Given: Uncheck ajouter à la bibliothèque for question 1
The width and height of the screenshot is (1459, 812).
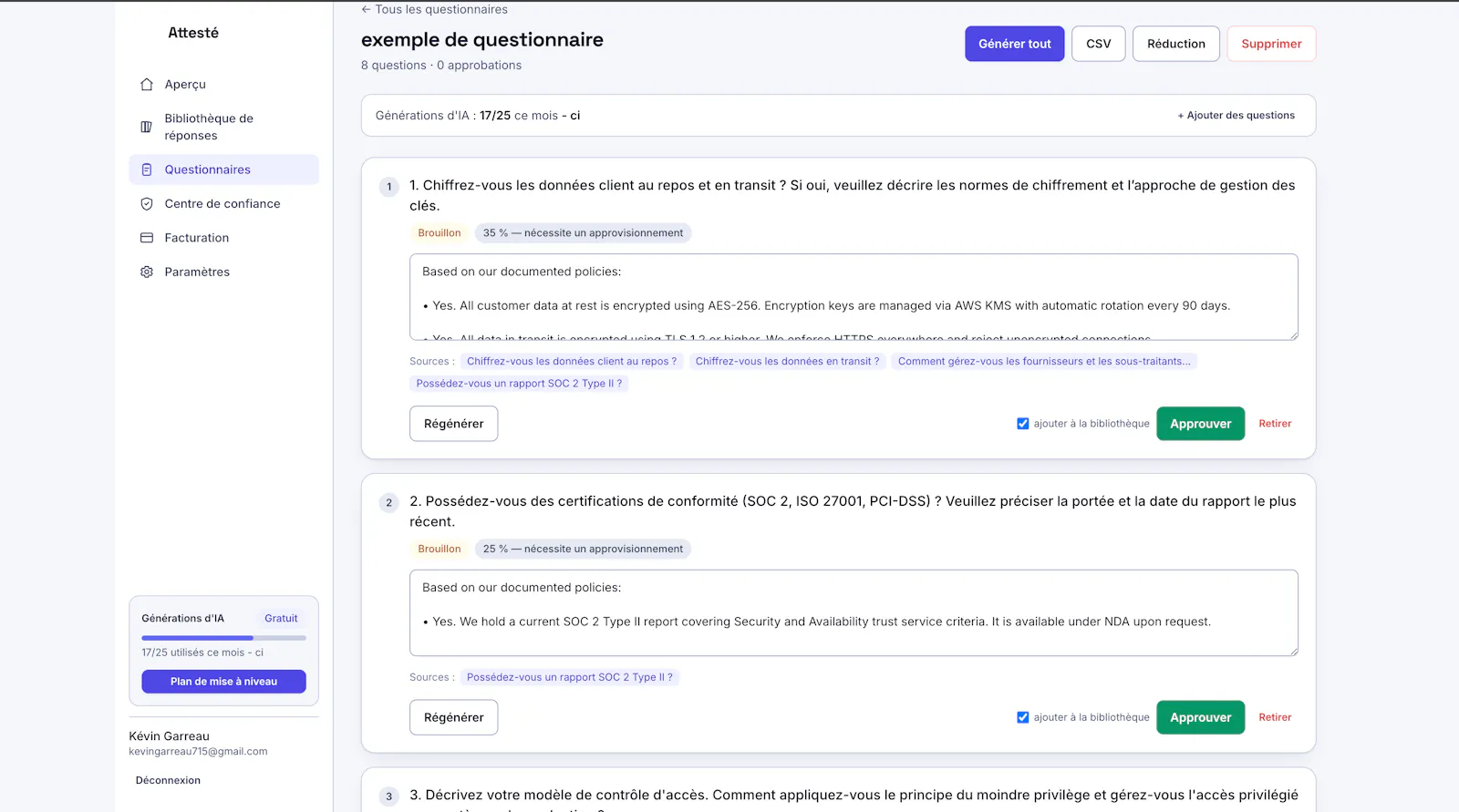Looking at the screenshot, I should click(x=1023, y=424).
